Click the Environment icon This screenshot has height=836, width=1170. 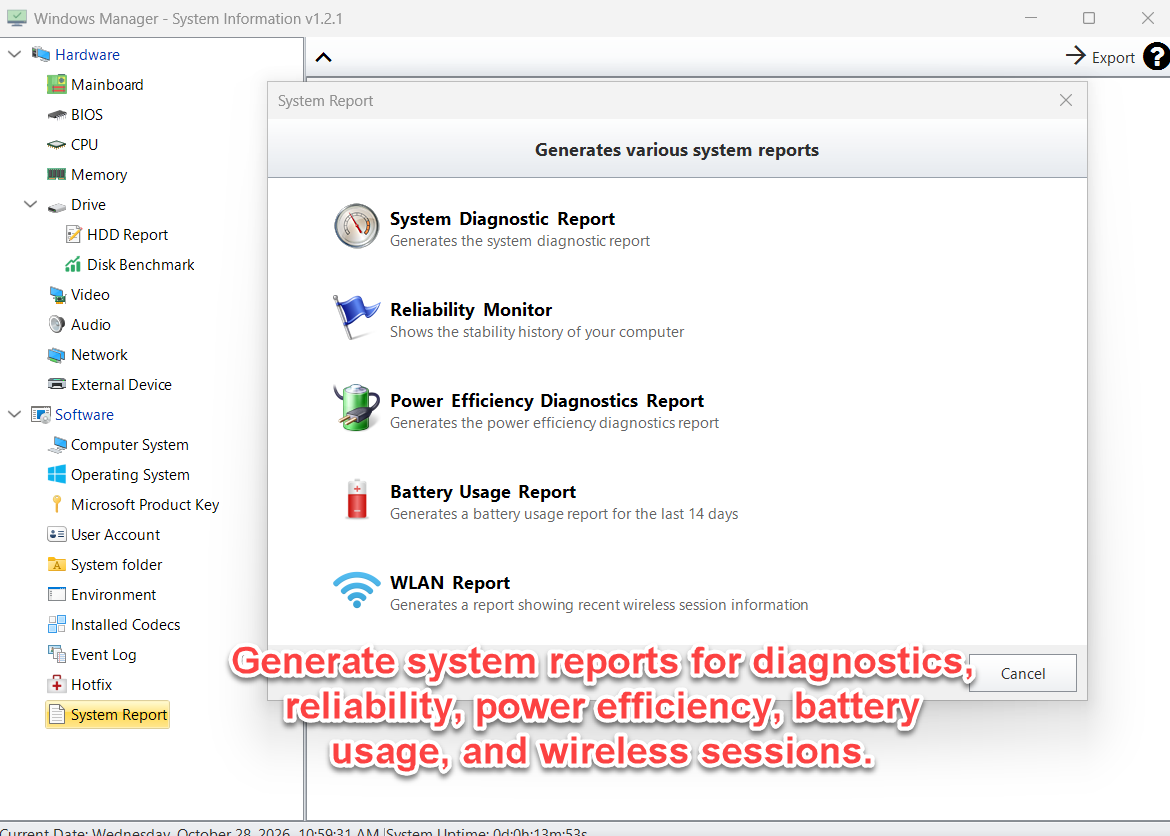pyautogui.click(x=57, y=595)
